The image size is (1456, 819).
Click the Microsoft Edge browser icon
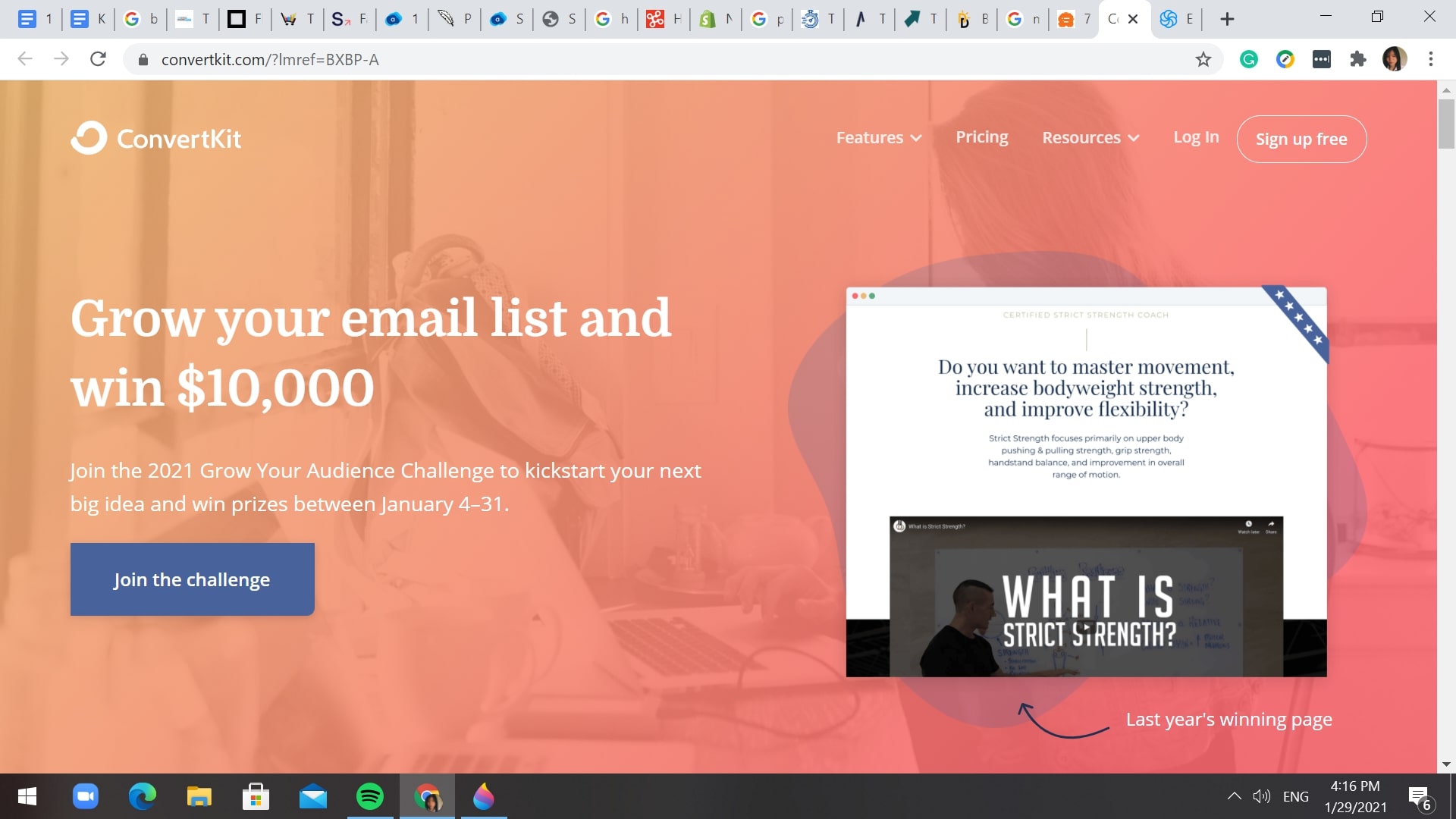pos(143,796)
